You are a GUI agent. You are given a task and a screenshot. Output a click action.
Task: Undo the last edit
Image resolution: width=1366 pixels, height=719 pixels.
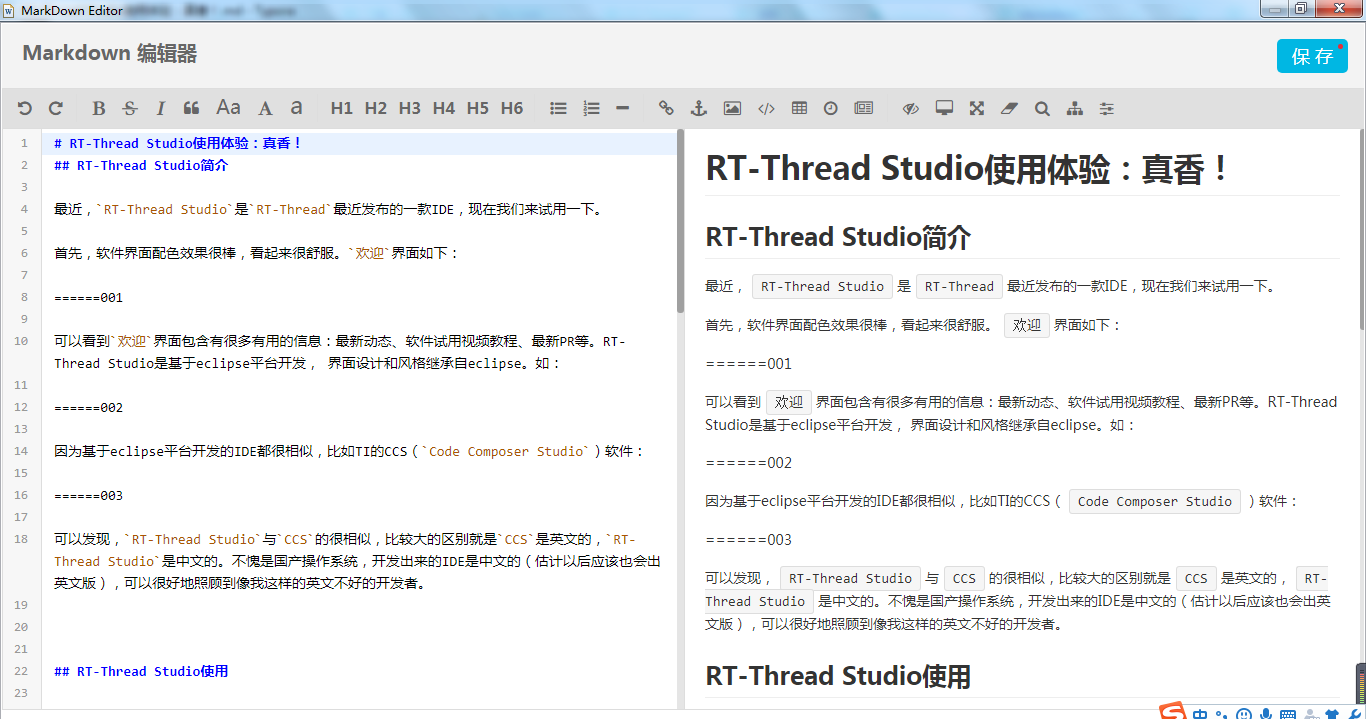(24, 107)
